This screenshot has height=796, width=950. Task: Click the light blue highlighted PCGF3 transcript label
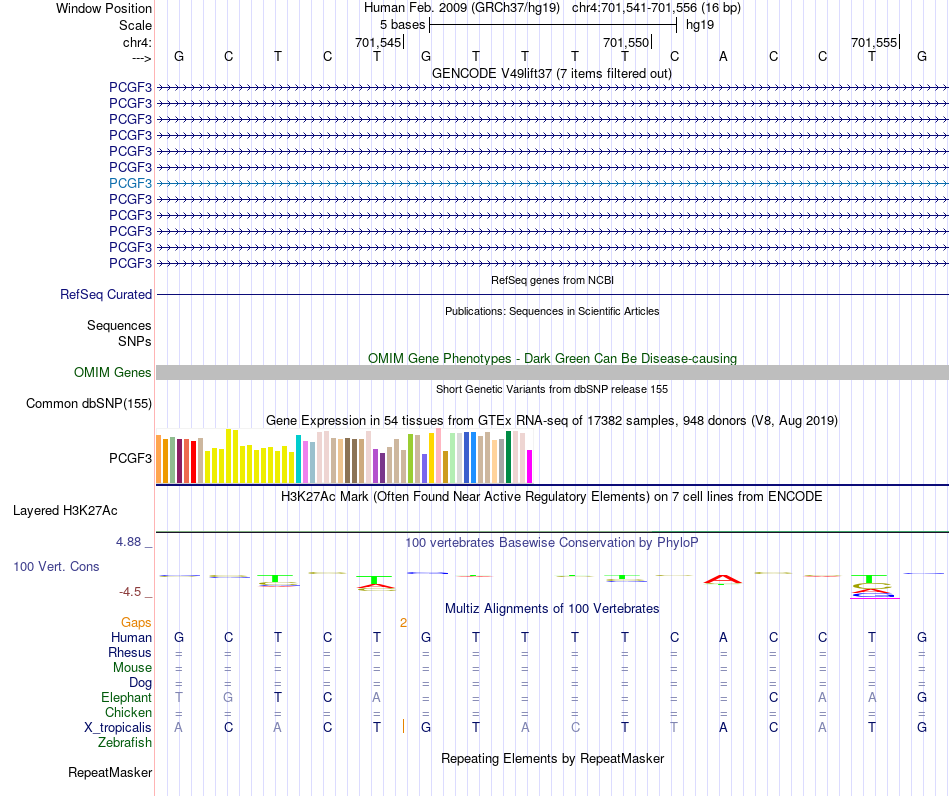130,183
